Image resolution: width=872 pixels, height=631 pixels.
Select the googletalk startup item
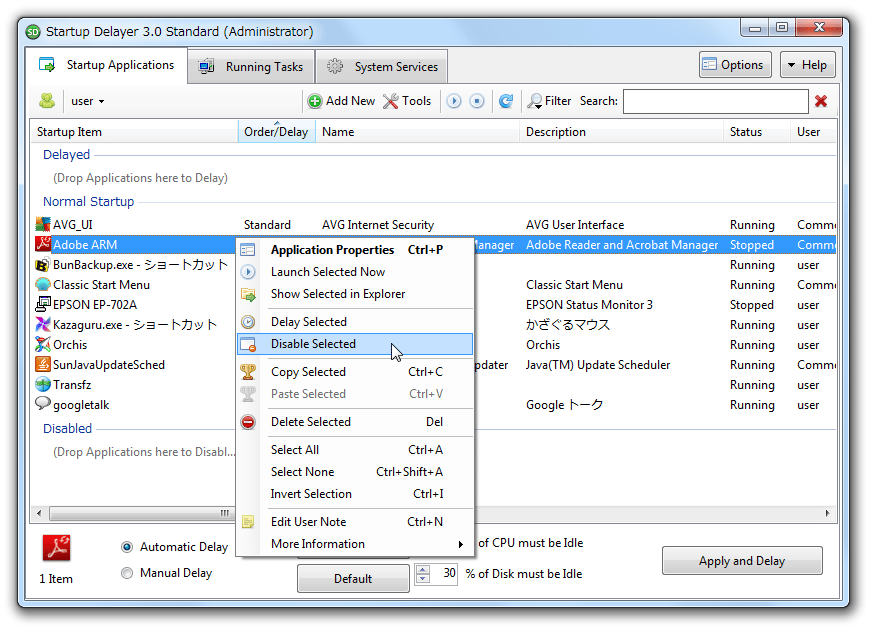tap(81, 405)
